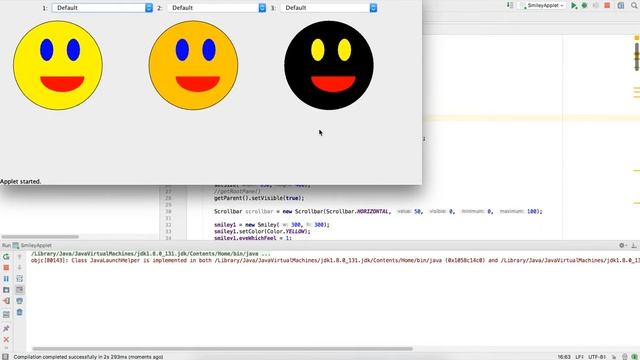640x360 pixels.
Task: Change the UTF-8 file encoding in status bar
Action: pos(597,357)
